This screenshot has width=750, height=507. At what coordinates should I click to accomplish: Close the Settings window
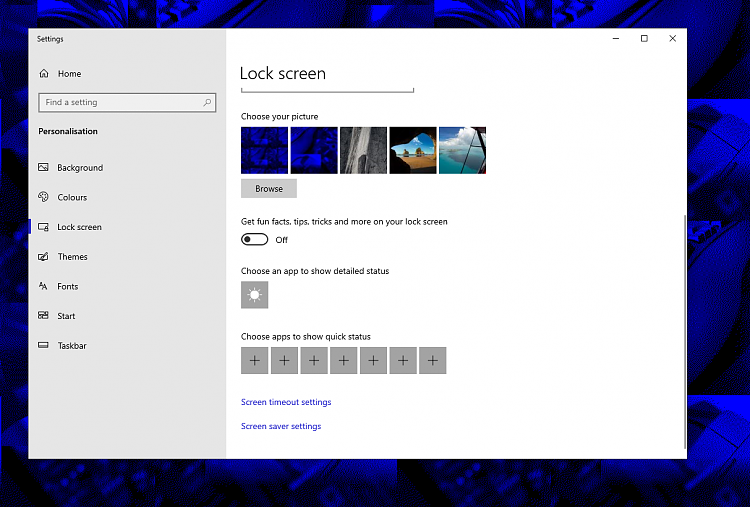pyautogui.click(x=673, y=38)
